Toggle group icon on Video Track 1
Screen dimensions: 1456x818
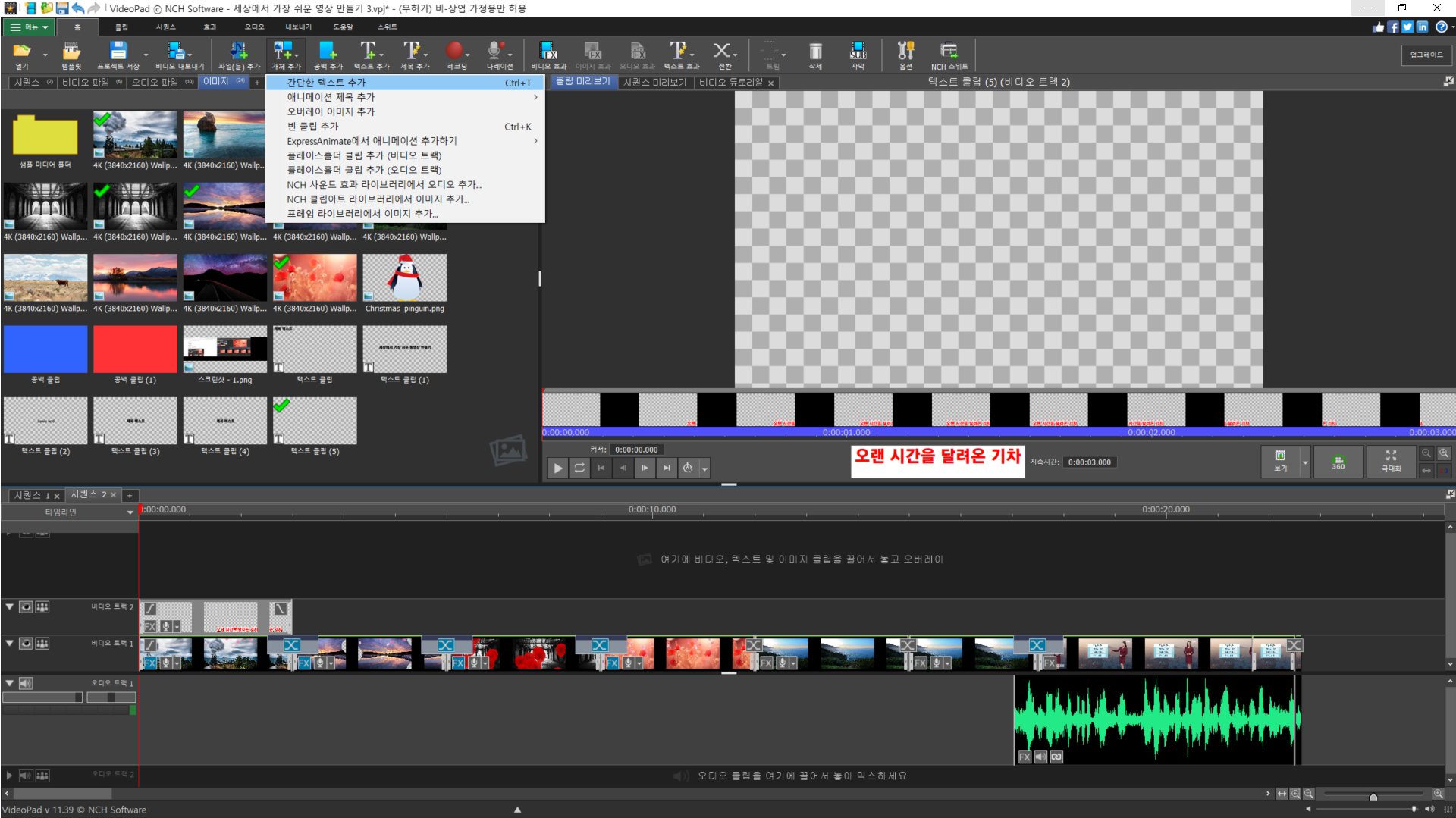[x=42, y=644]
